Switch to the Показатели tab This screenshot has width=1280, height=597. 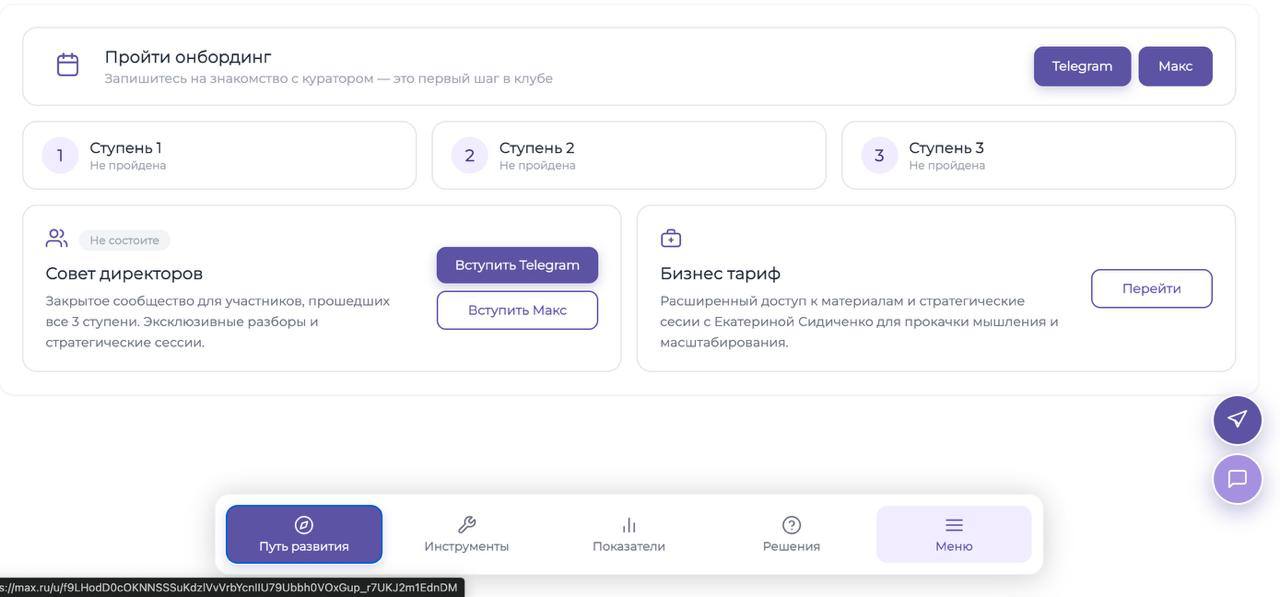629,534
